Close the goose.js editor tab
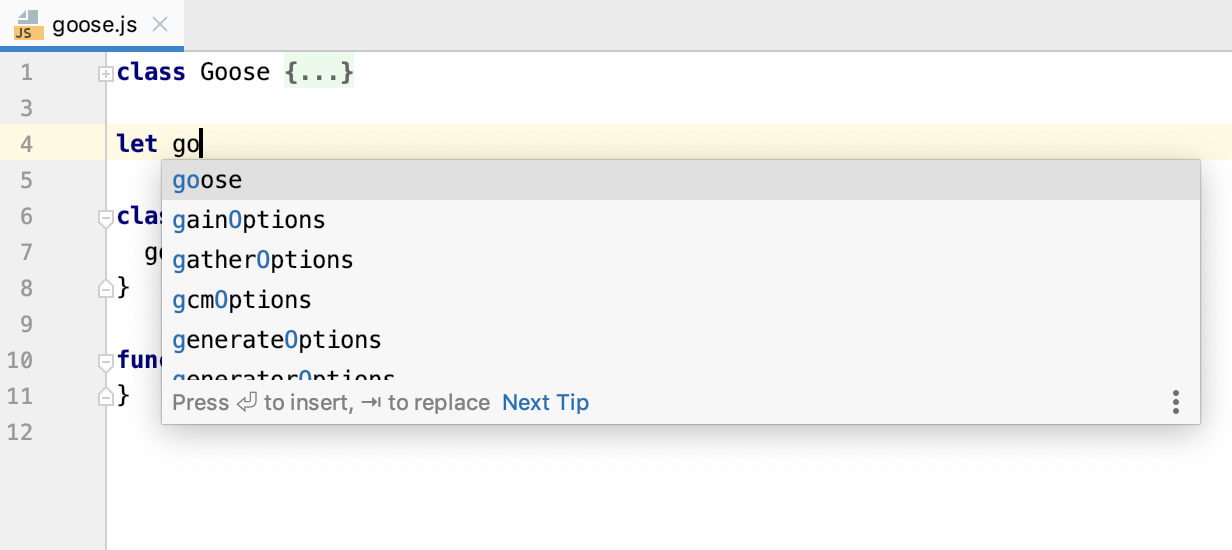This screenshot has height=550, width=1232. [x=160, y=25]
